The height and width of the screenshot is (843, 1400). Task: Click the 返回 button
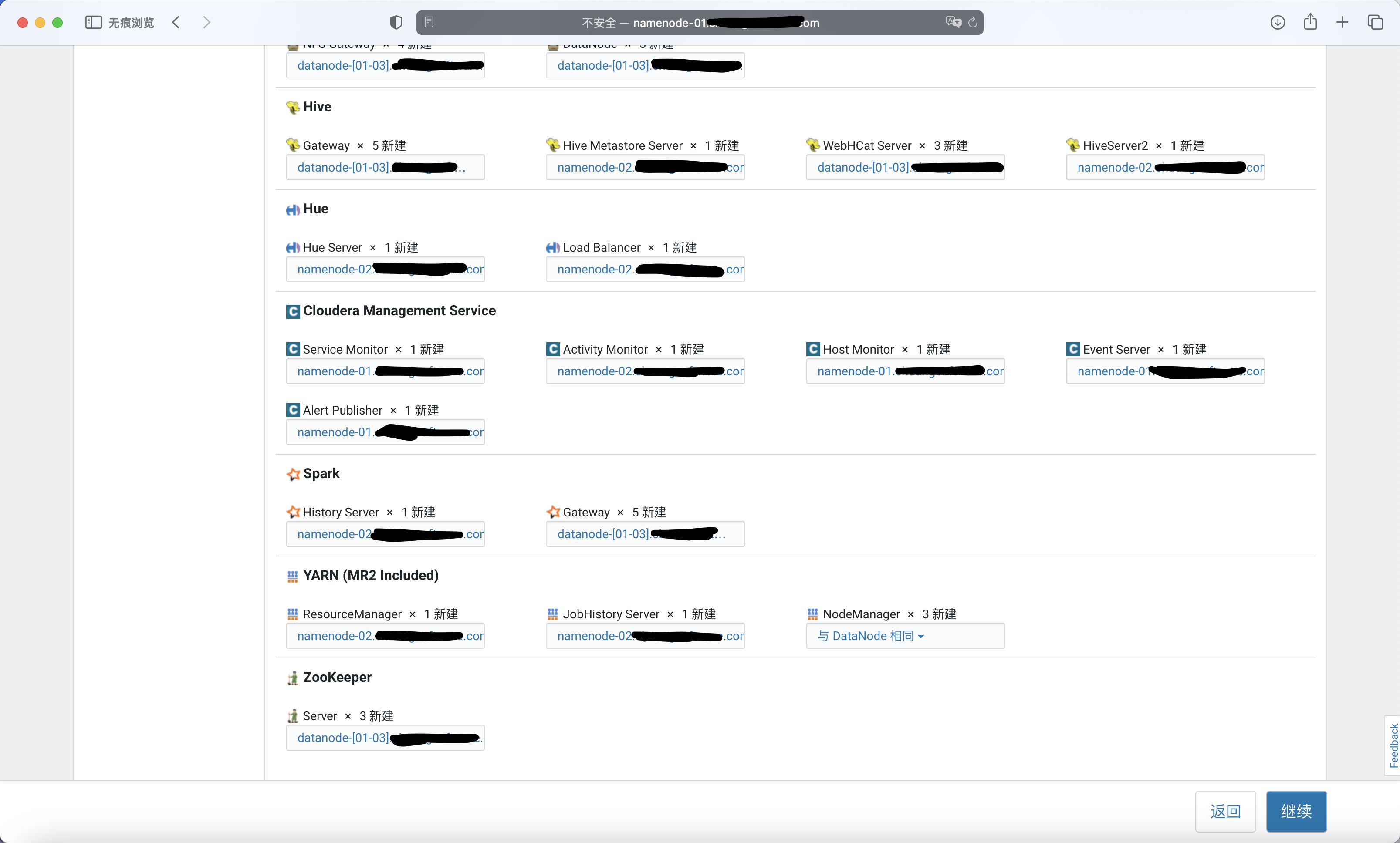pos(1225,811)
